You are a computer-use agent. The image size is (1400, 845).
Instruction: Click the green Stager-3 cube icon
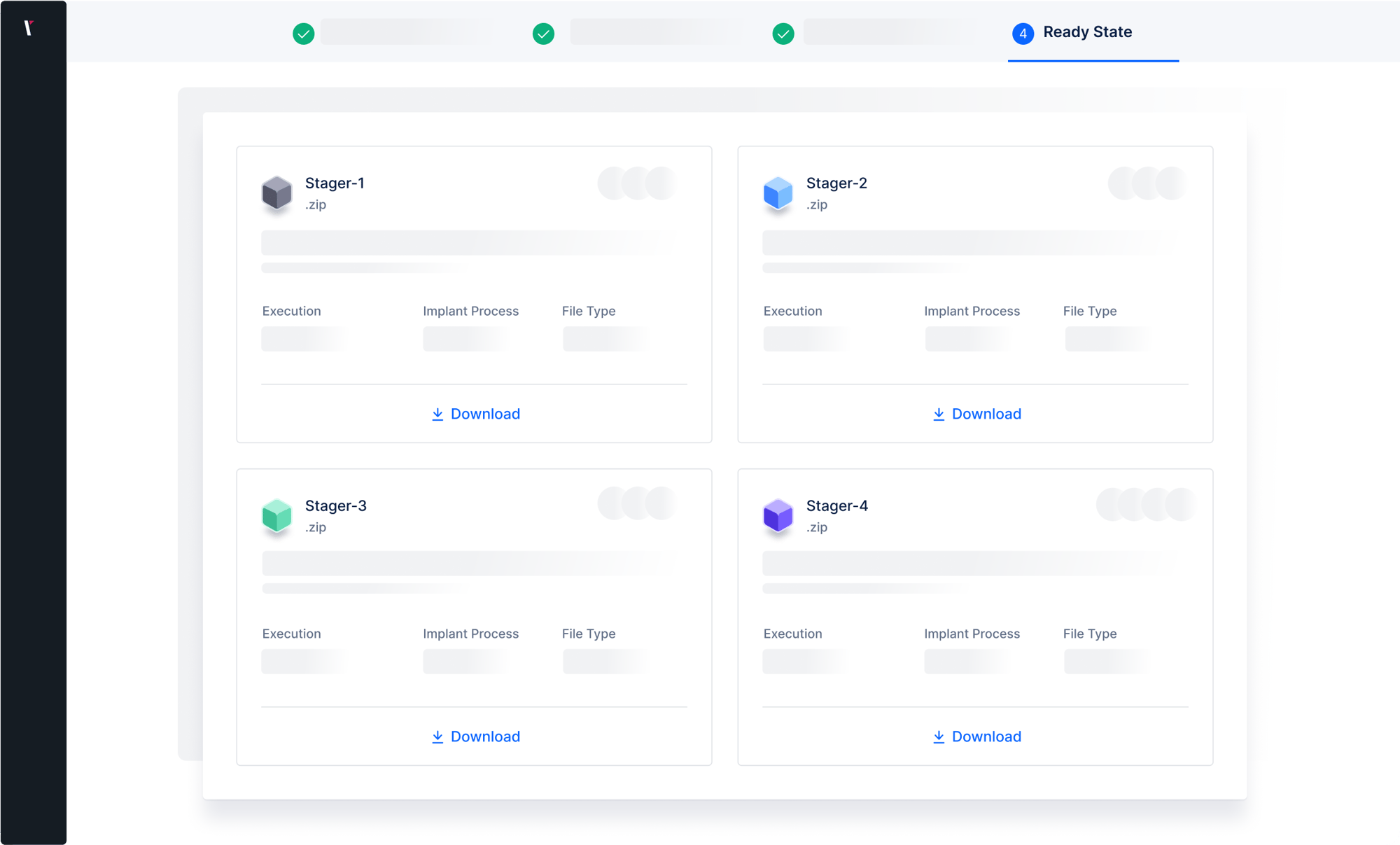coord(276,516)
